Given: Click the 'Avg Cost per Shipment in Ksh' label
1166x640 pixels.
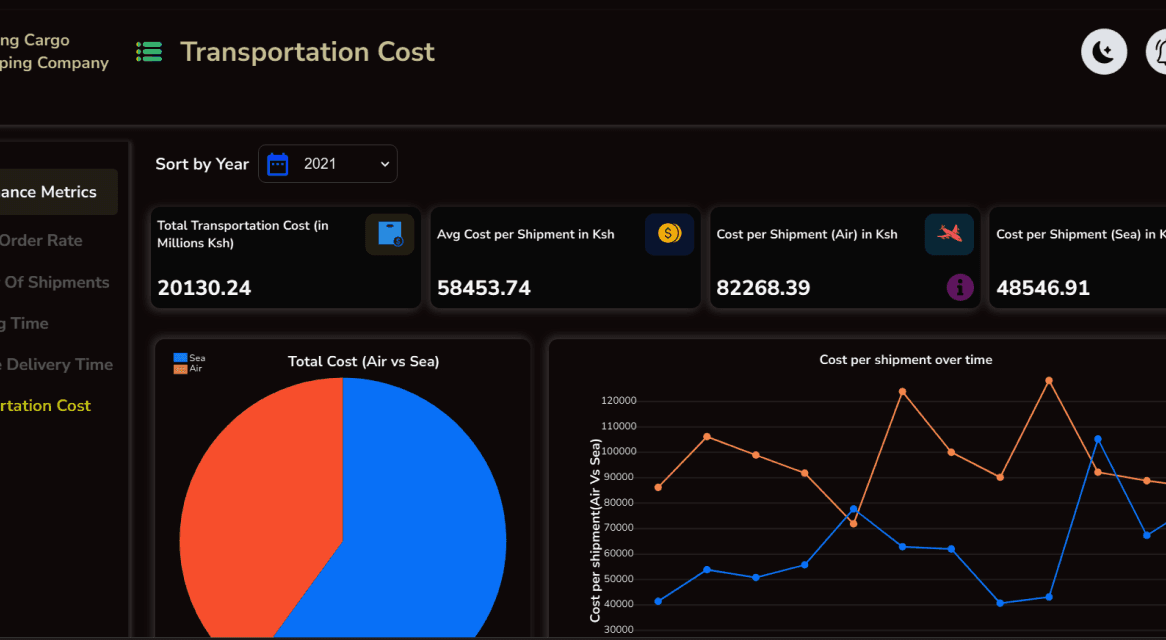Looking at the screenshot, I should (526, 234).
